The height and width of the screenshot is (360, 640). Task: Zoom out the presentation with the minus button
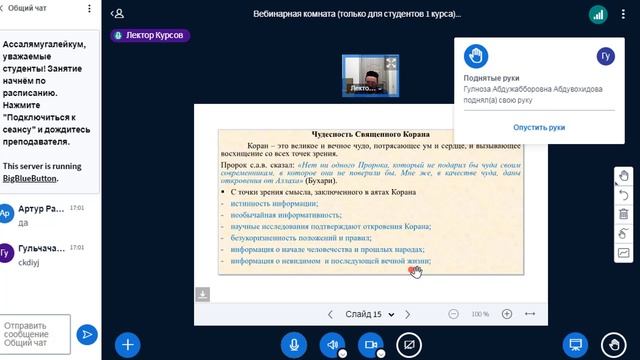point(453,314)
